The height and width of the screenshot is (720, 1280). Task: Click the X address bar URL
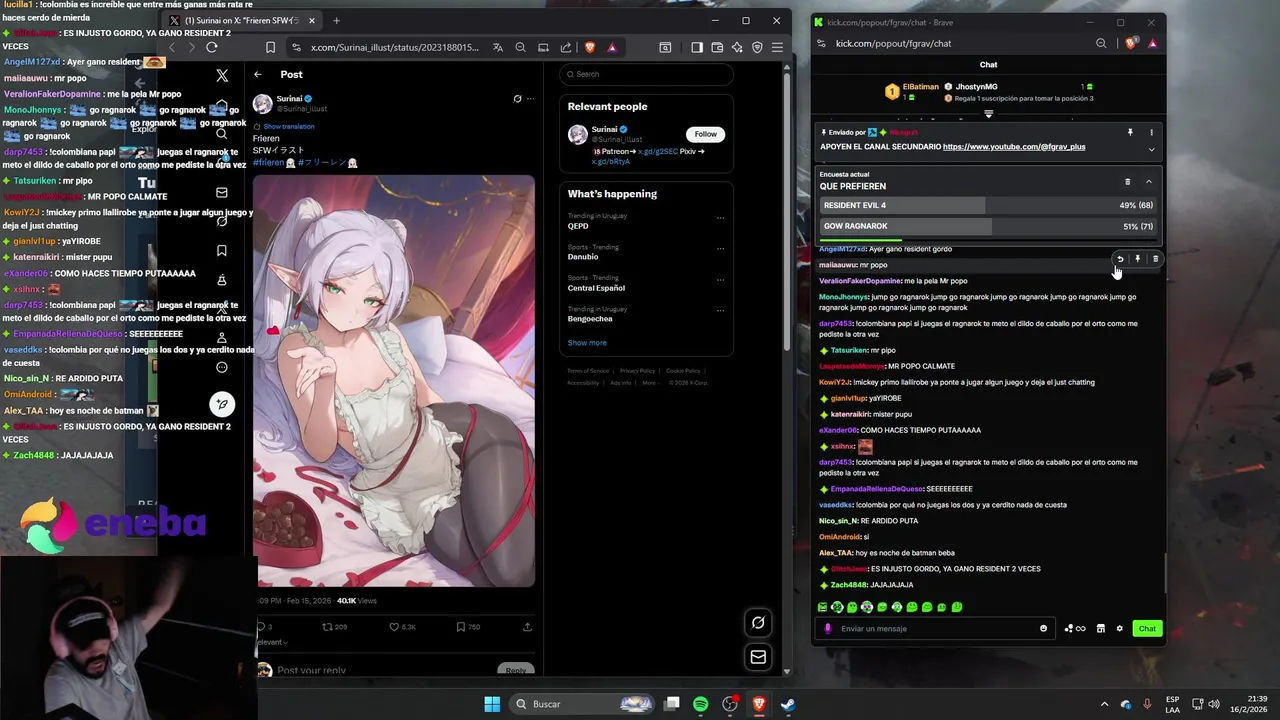pos(395,47)
